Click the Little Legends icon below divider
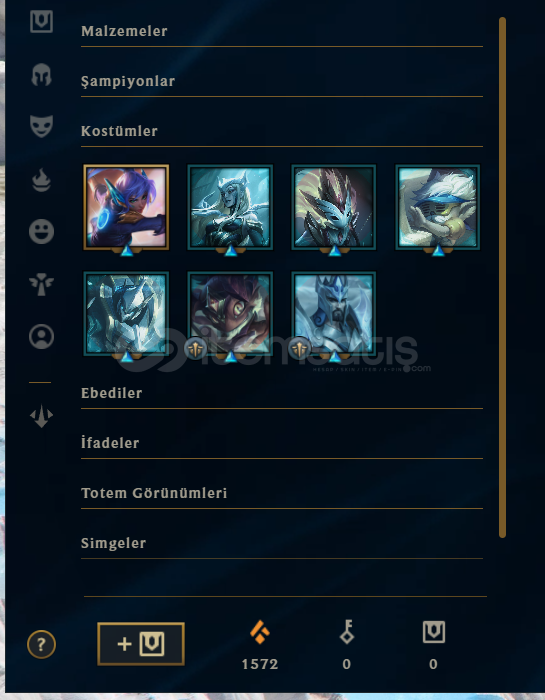 [x=42, y=416]
